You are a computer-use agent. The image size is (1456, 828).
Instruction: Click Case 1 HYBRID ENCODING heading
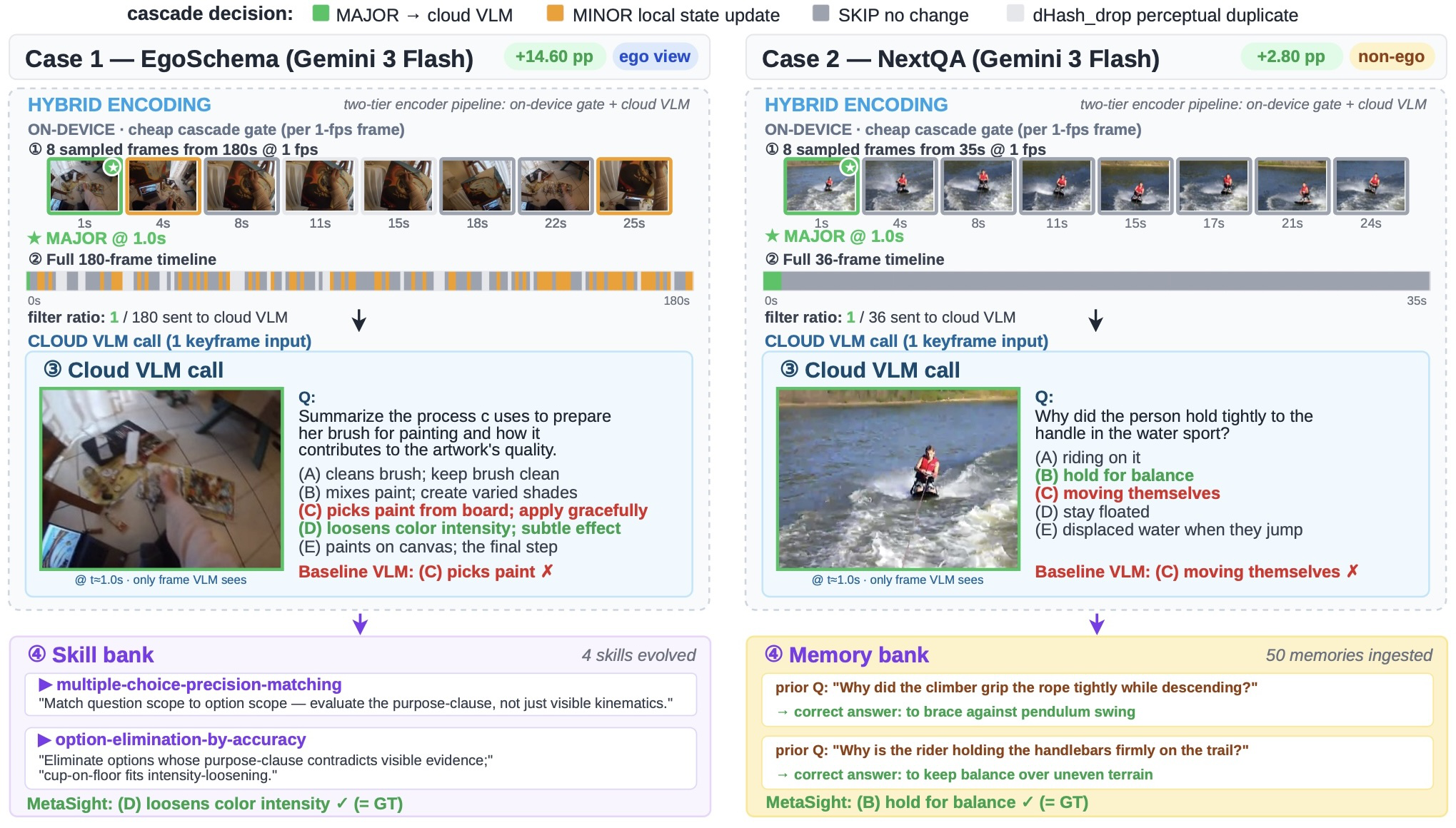click(x=119, y=105)
